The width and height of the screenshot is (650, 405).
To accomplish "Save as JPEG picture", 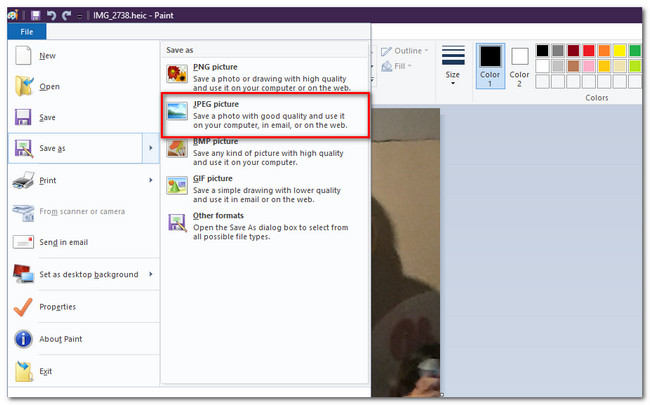I will pos(264,115).
